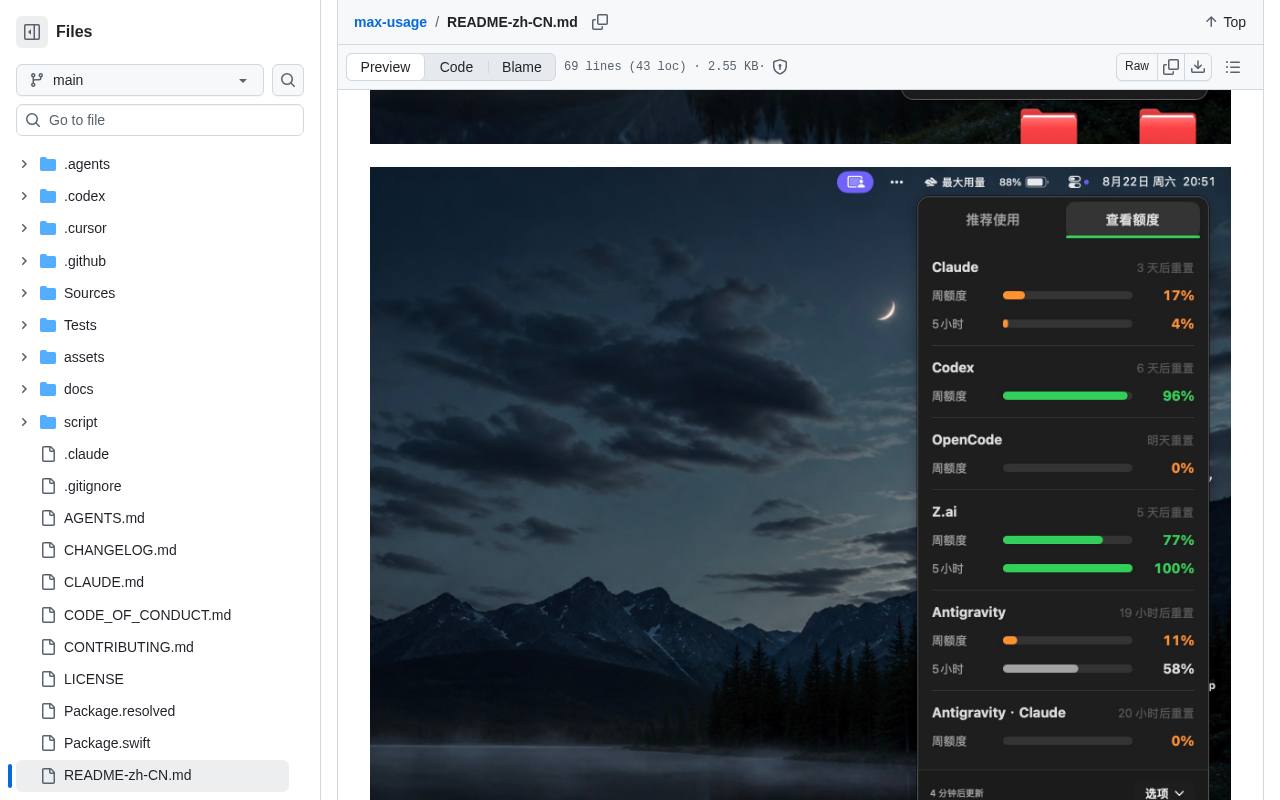Expand the Tests folder chevron
Image resolution: width=1280 pixels, height=800 pixels.
coord(24,325)
